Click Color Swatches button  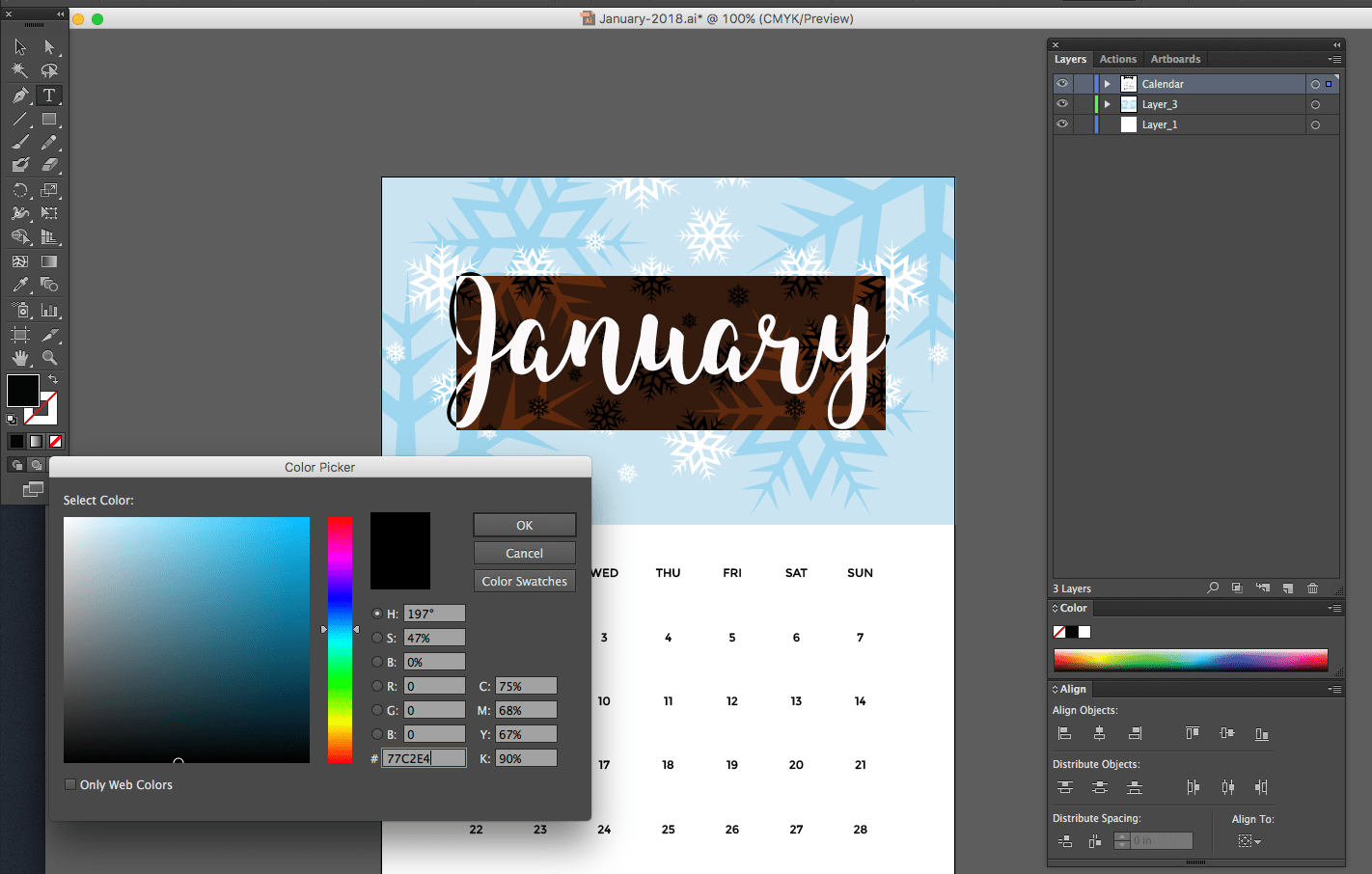(525, 581)
